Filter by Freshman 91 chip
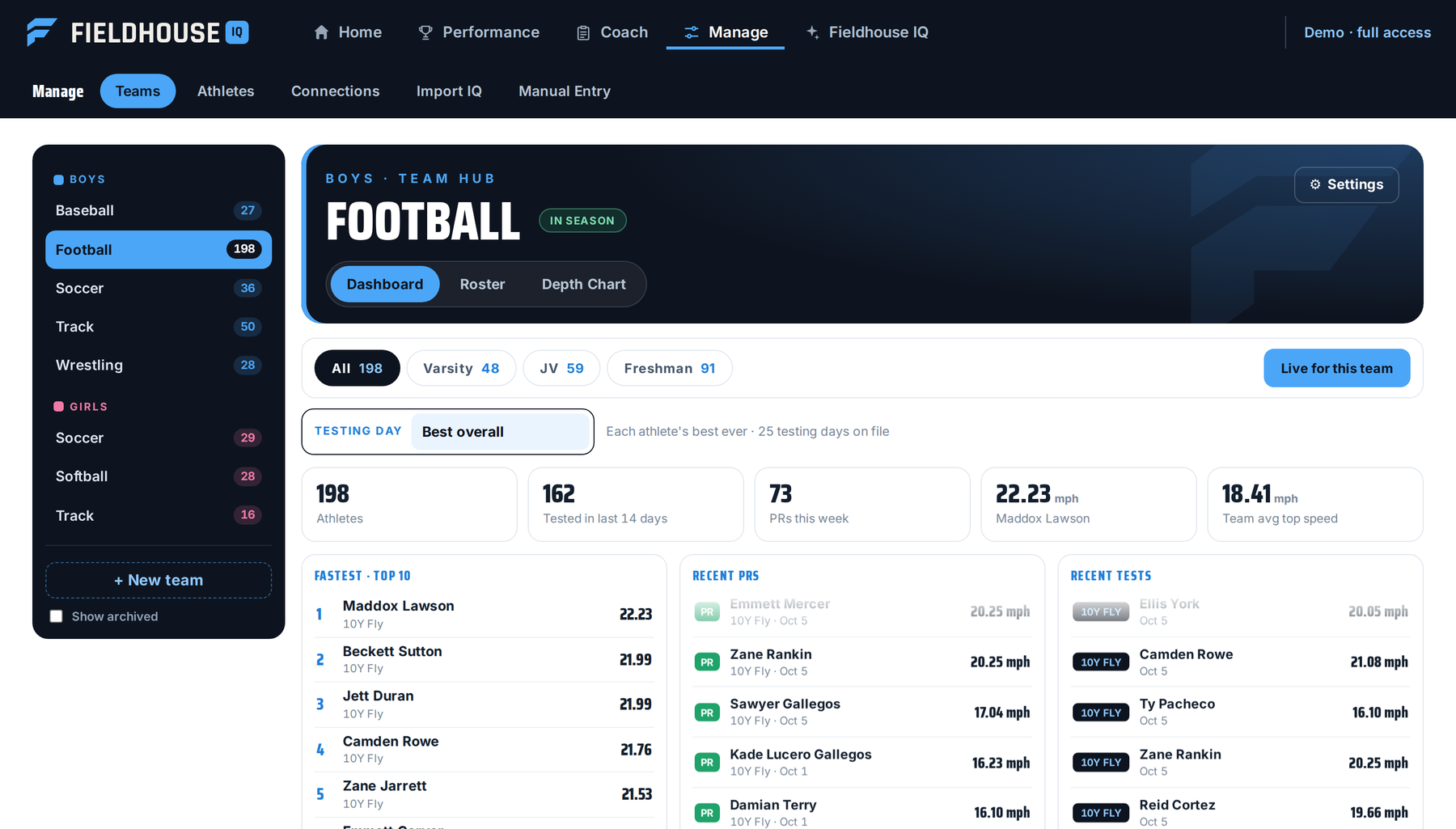The image size is (1456, 829). [670, 368]
